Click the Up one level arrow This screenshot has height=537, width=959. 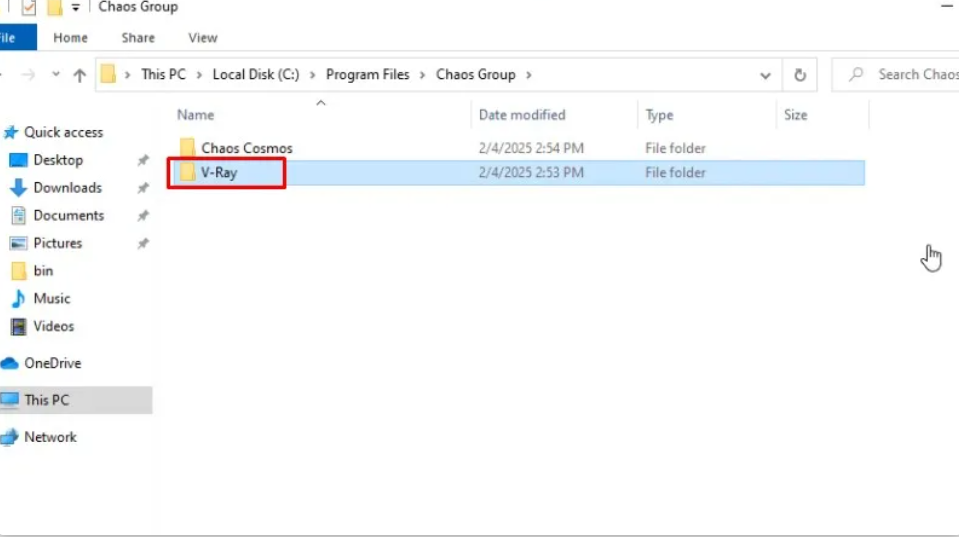80,75
